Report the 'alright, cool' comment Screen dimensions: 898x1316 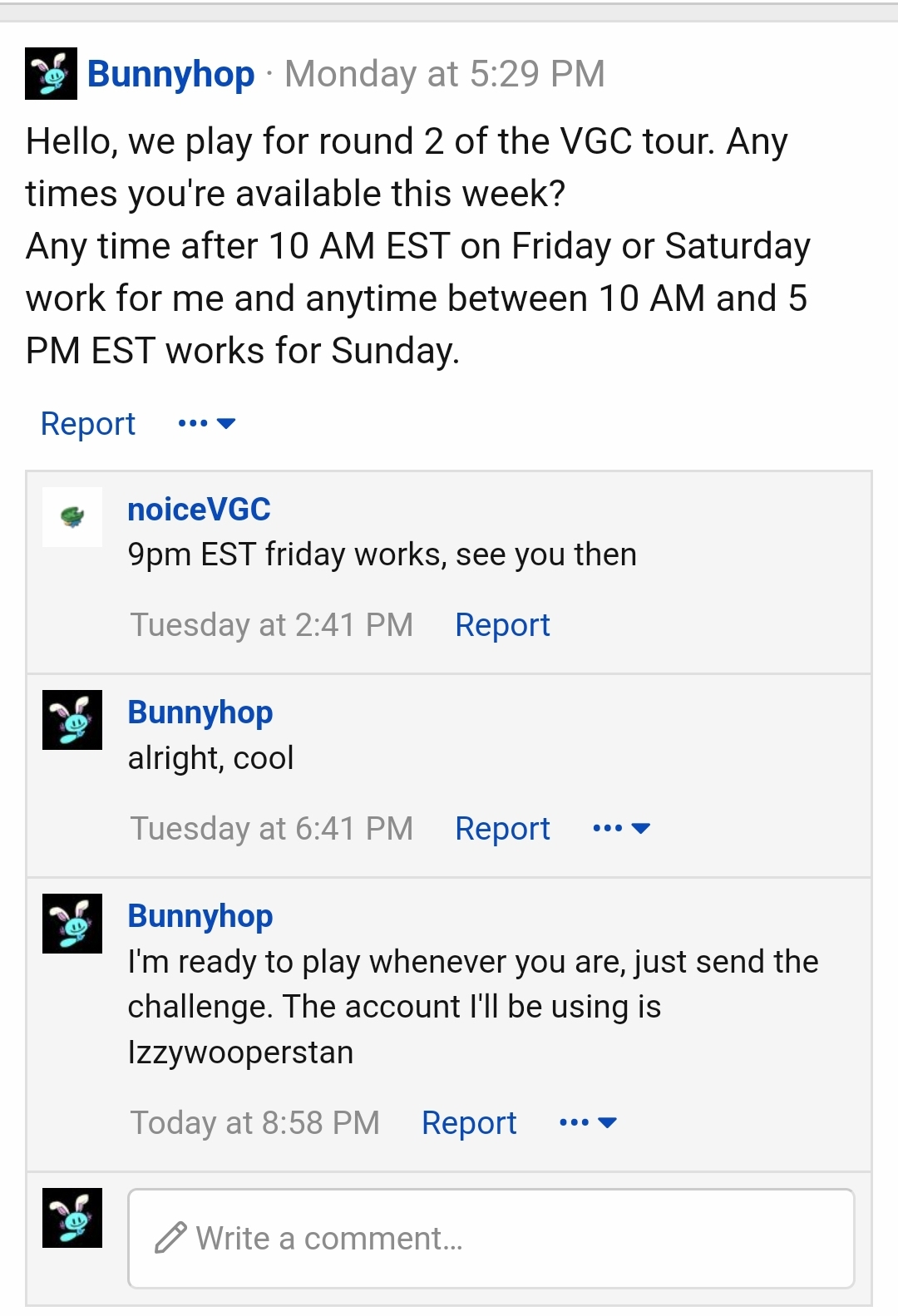point(502,829)
